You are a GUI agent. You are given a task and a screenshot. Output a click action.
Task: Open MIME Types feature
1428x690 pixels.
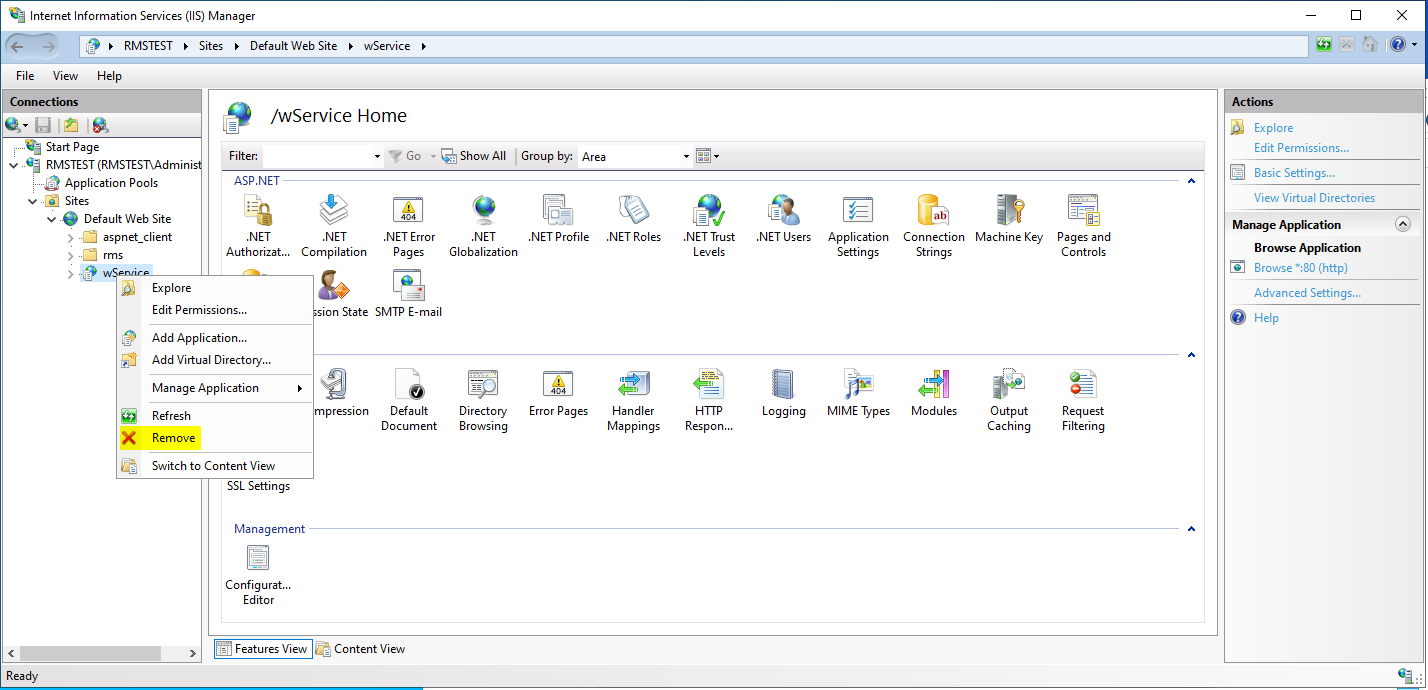tap(858, 393)
